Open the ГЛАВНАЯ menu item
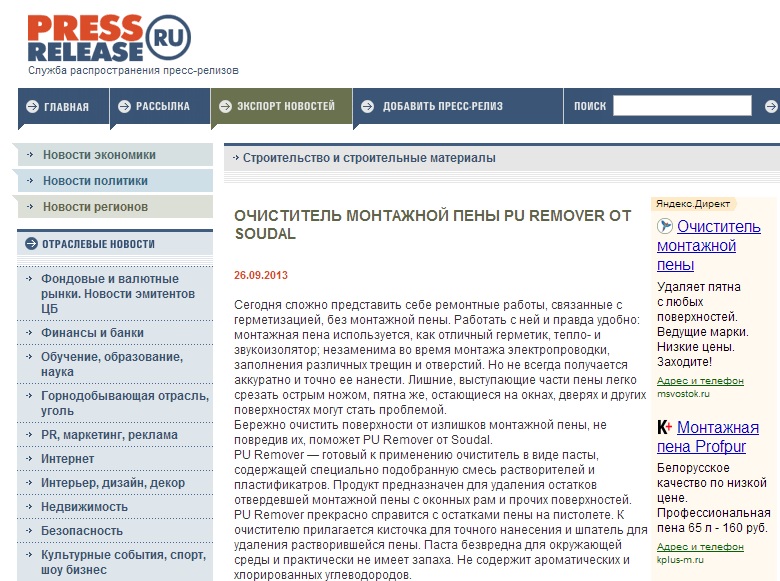 pyautogui.click(x=66, y=106)
